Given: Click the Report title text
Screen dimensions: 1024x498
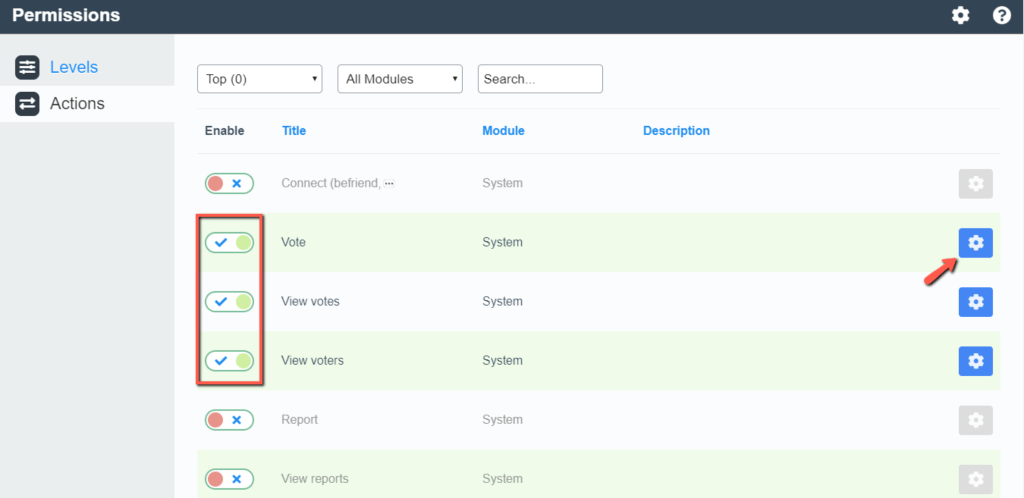Looking at the screenshot, I should (x=300, y=420).
